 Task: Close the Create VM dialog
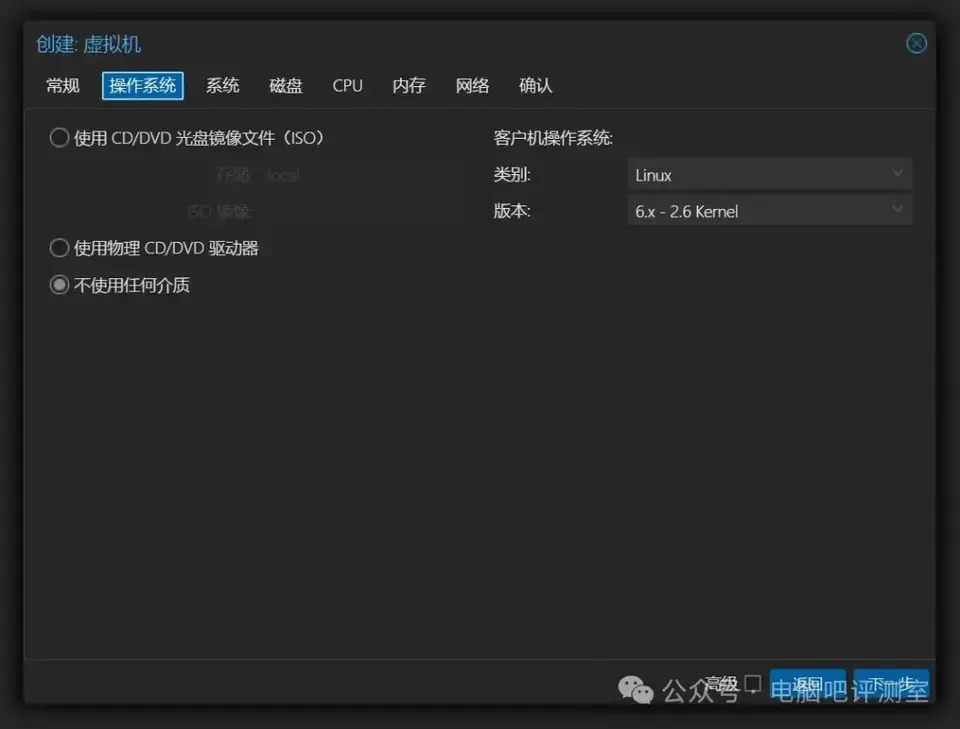(916, 43)
